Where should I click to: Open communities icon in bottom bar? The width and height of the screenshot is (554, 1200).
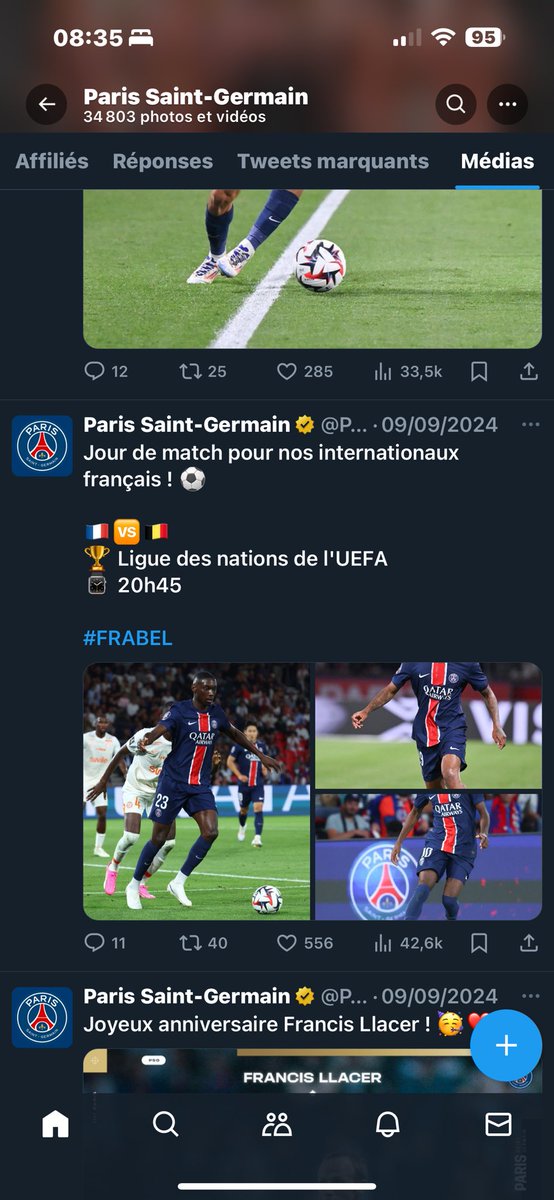pyautogui.click(x=277, y=1125)
